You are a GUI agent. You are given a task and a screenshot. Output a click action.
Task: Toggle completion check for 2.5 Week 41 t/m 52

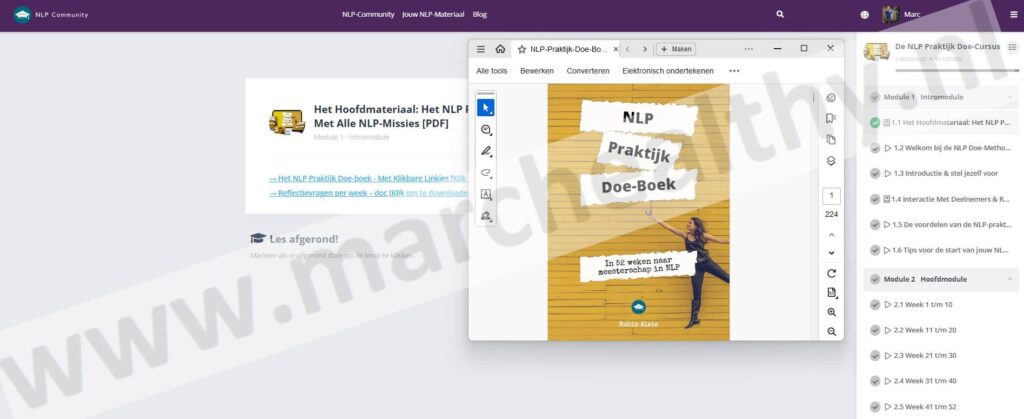[x=875, y=407]
